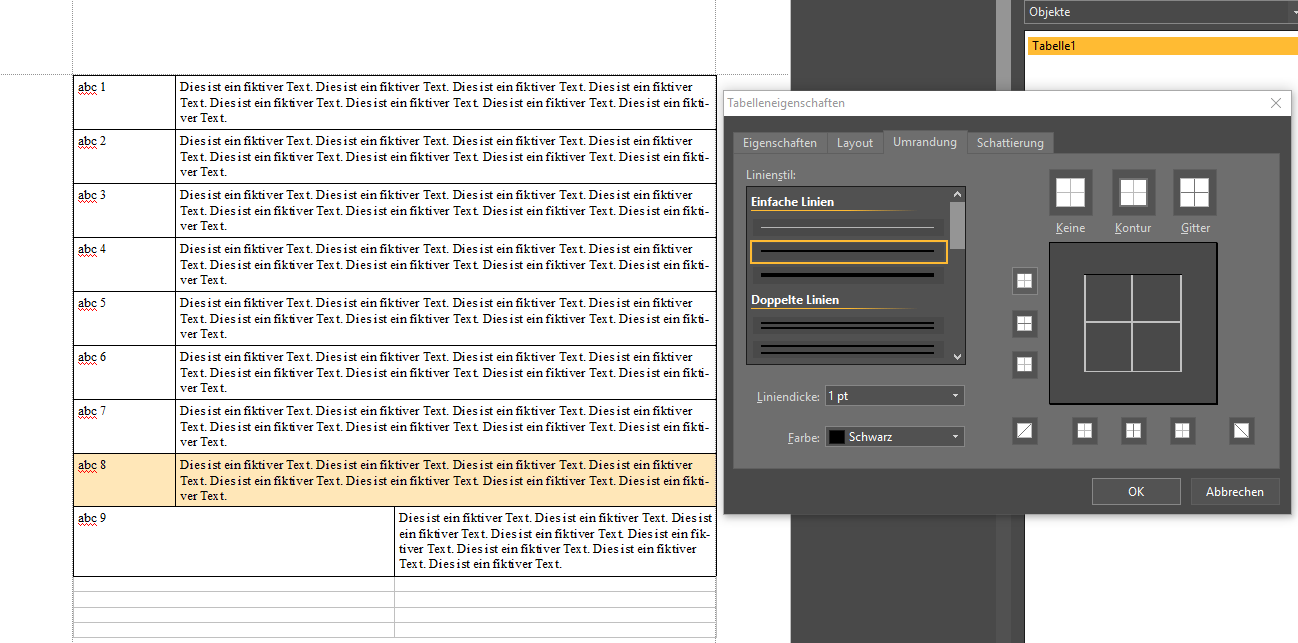This screenshot has height=643, width=1298.
Task: Apply the Gitter grid border preset
Action: pyautogui.click(x=1195, y=192)
